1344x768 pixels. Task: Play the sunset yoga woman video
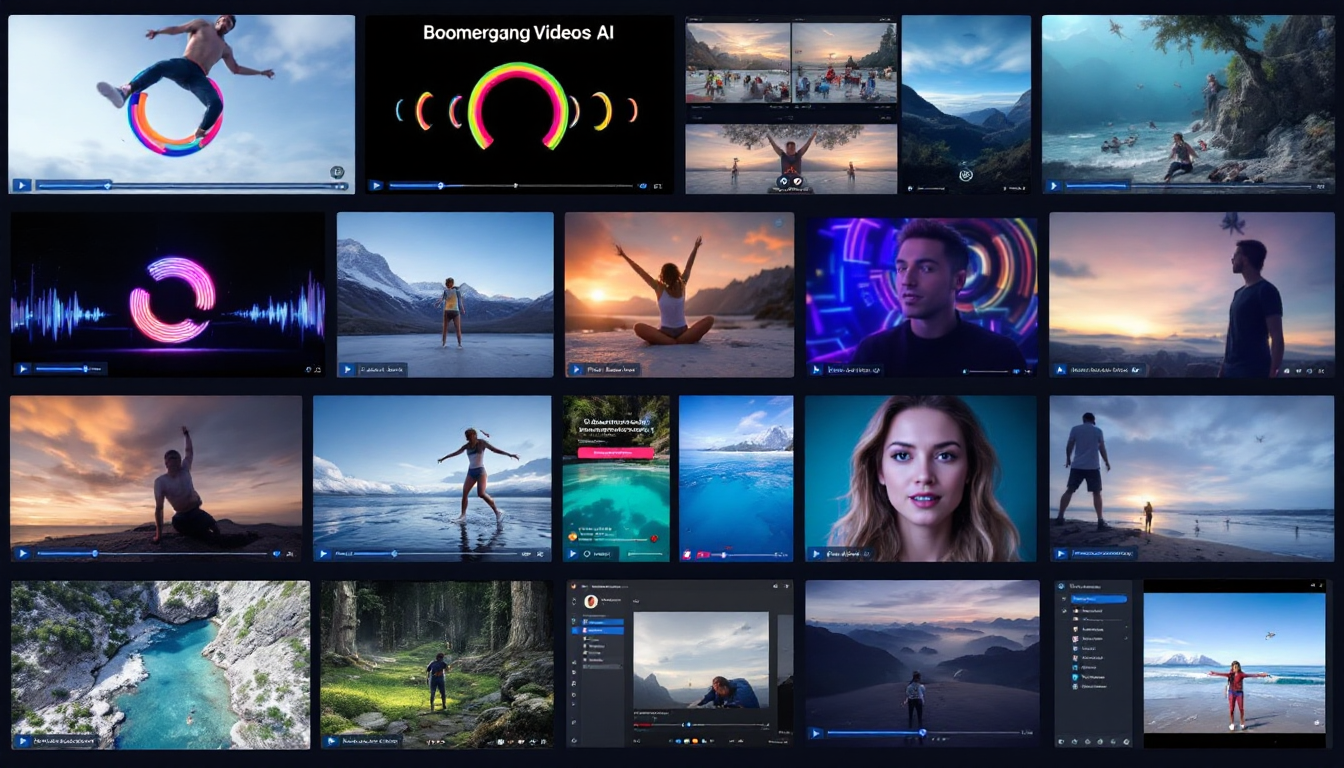click(x=575, y=370)
